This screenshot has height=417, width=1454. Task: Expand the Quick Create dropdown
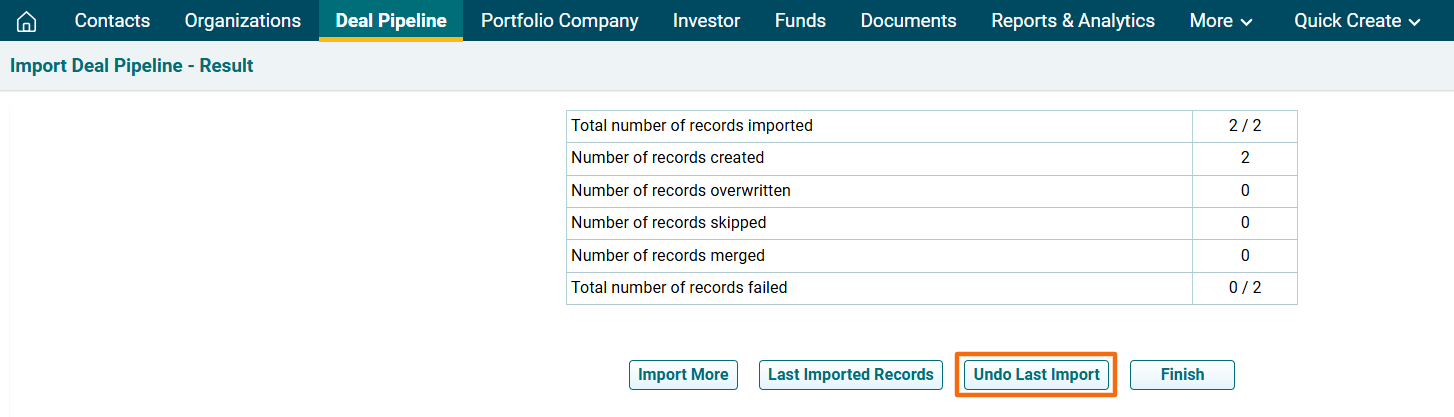(1357, 21)
